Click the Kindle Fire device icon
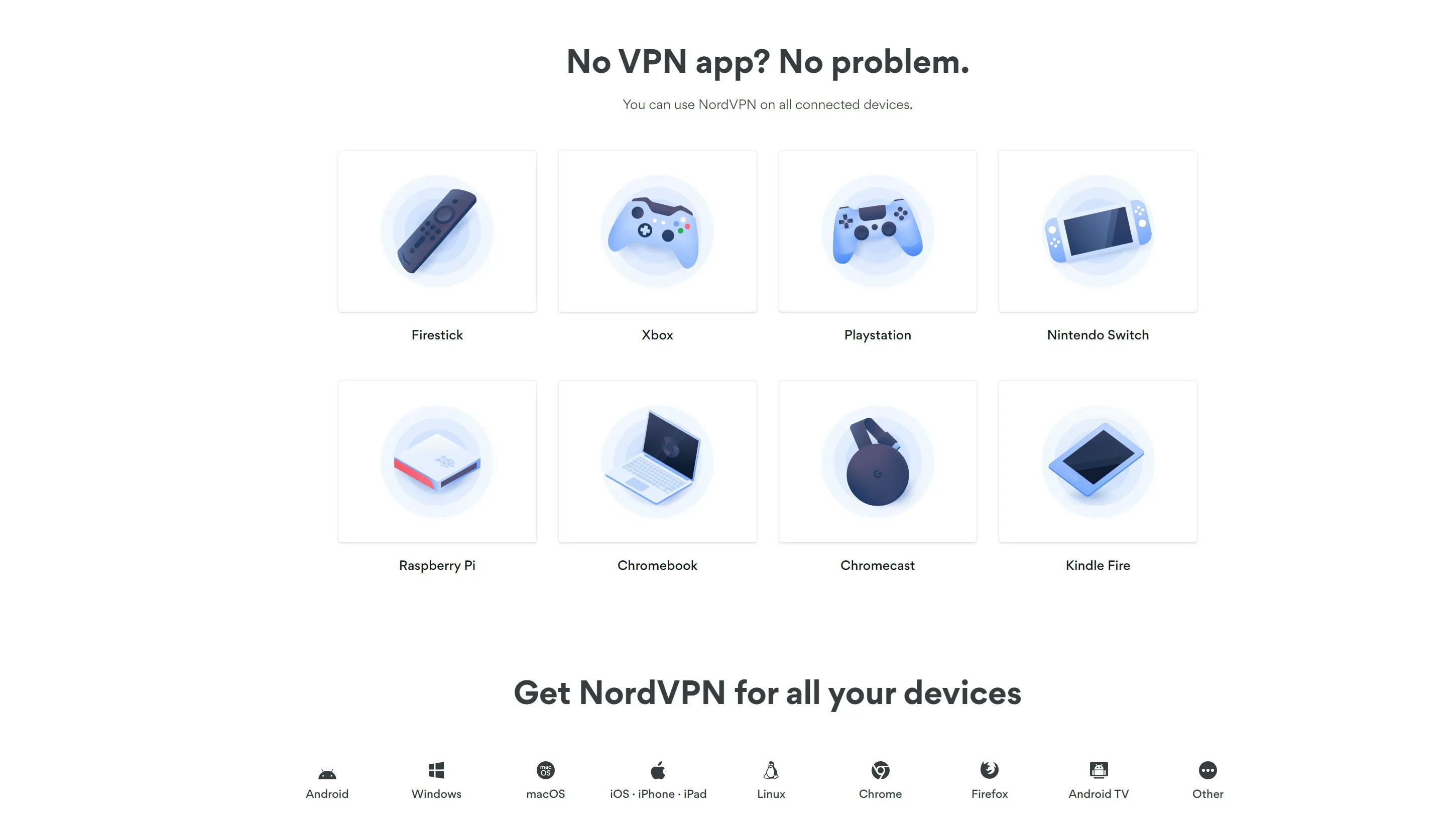 pos(1097,461)
